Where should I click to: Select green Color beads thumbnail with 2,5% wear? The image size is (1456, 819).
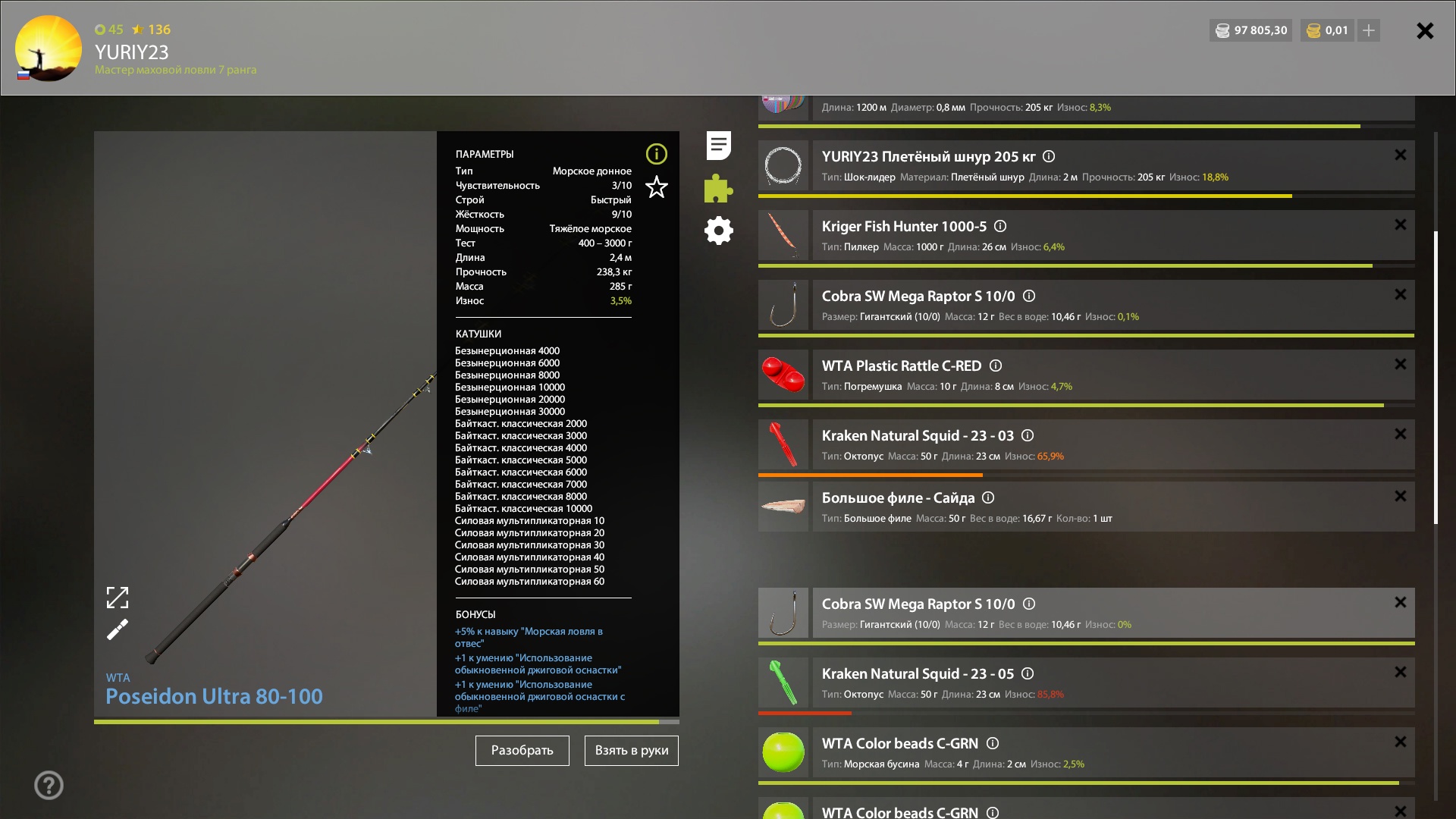click(x=783, y=752)
